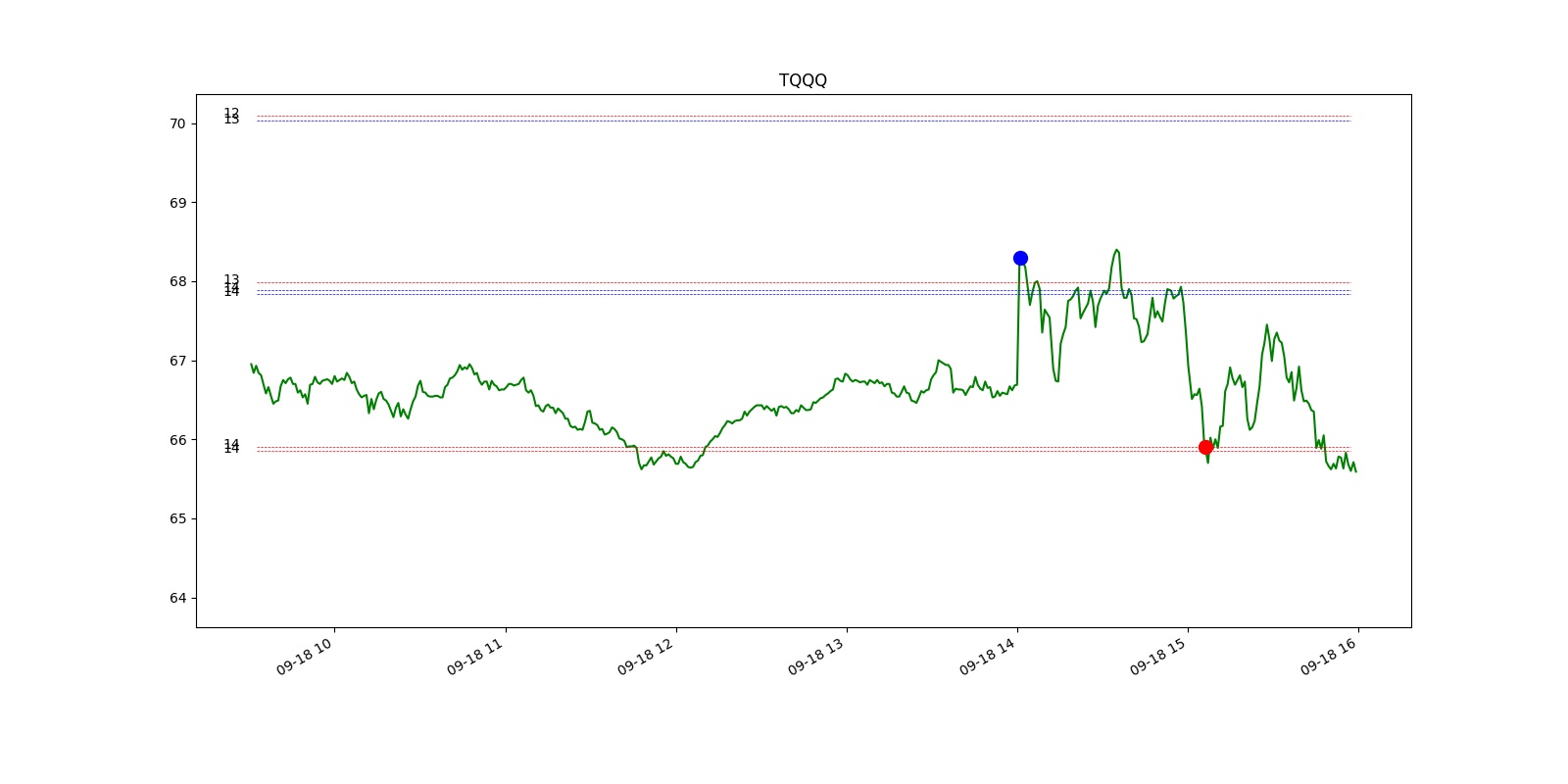Click the y-axis label 70
The image size is (1568, 784).
(177, 123)
